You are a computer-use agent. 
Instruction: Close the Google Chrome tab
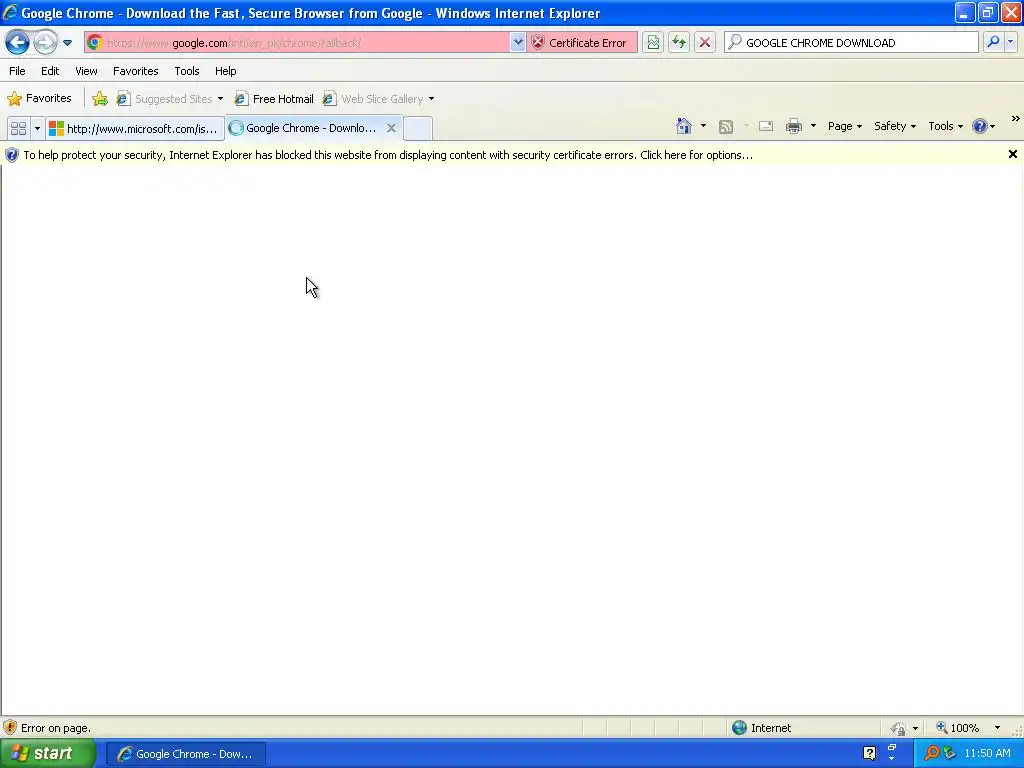click(391, 128)
